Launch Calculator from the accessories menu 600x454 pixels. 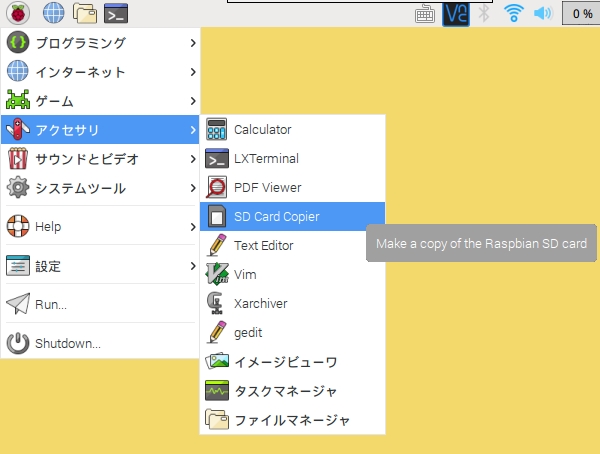coord(262,130)
